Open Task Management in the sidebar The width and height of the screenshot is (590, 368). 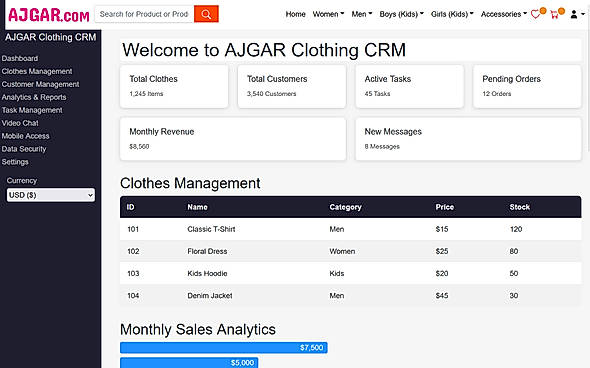[x=32, y=110]
